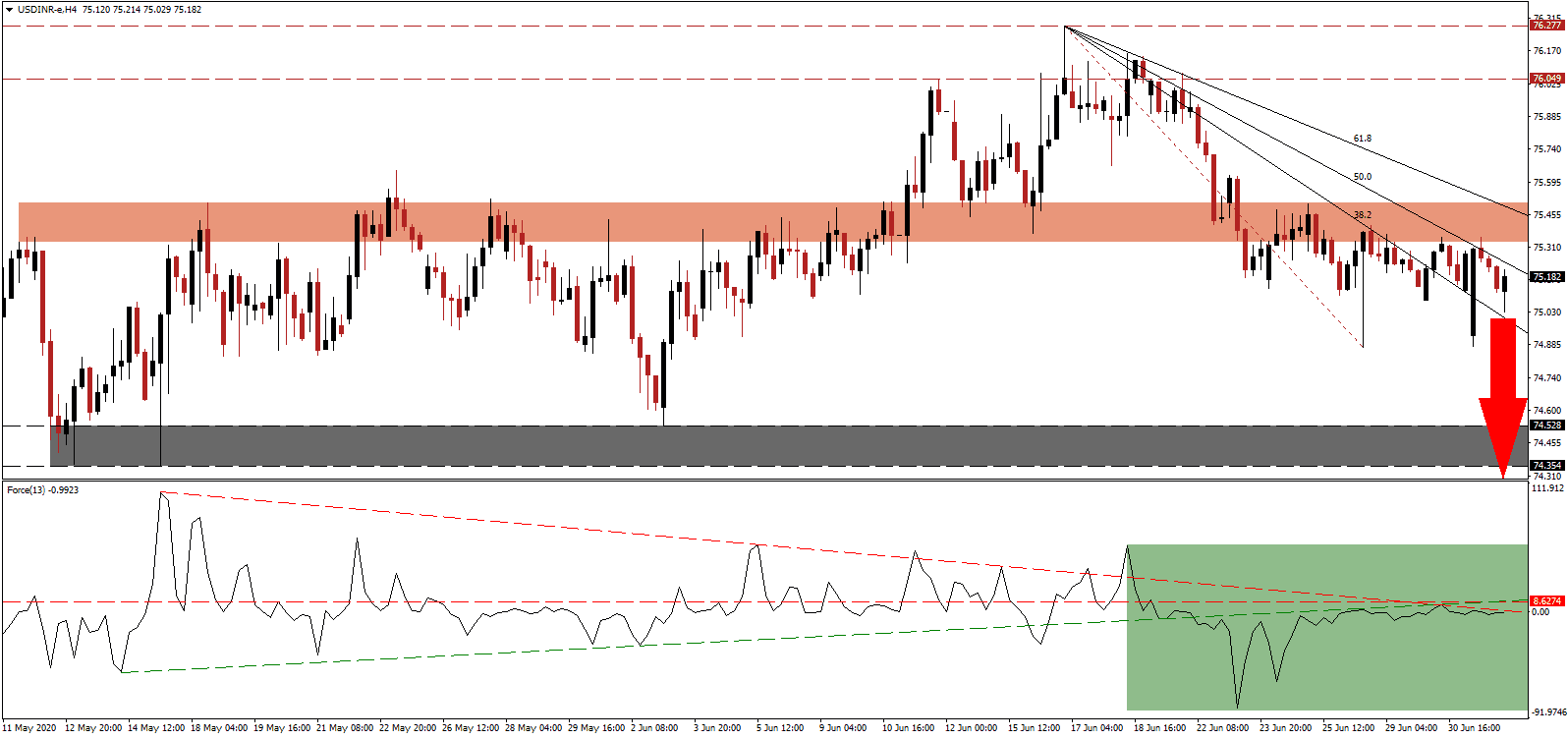Click the 38.2 Fibonacci fan label

[1362, 214]
